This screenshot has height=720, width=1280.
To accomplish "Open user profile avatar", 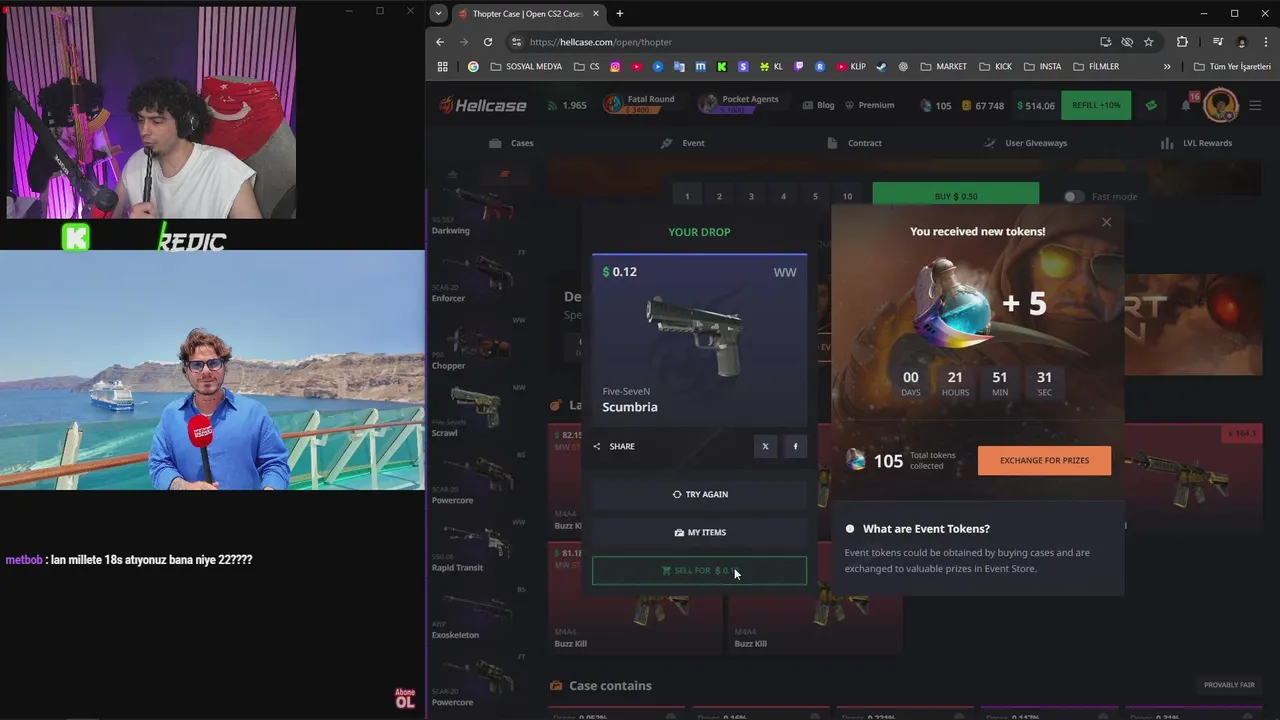I will [x=1220, y=105].
